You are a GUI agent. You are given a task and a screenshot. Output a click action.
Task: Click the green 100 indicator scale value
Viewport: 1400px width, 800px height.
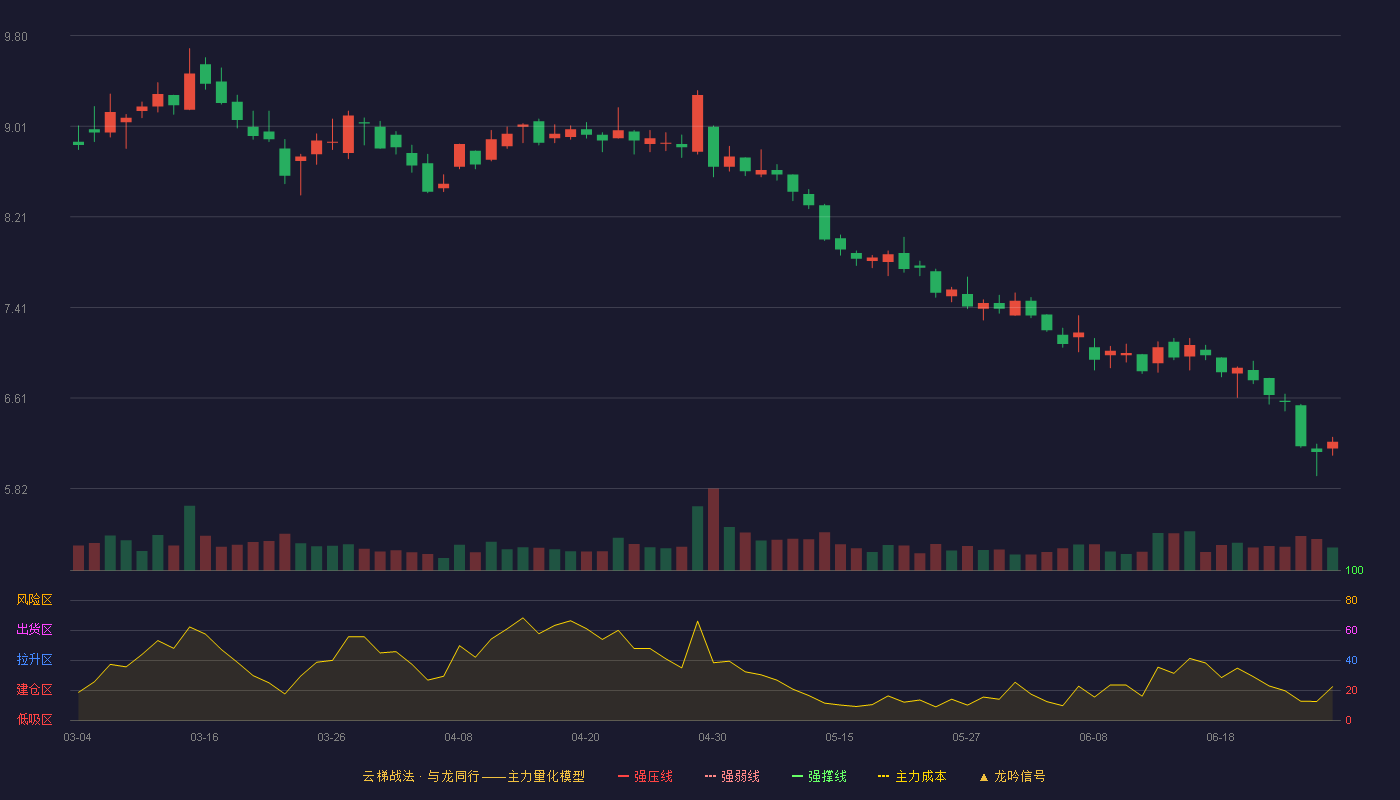coord(1355,570)
